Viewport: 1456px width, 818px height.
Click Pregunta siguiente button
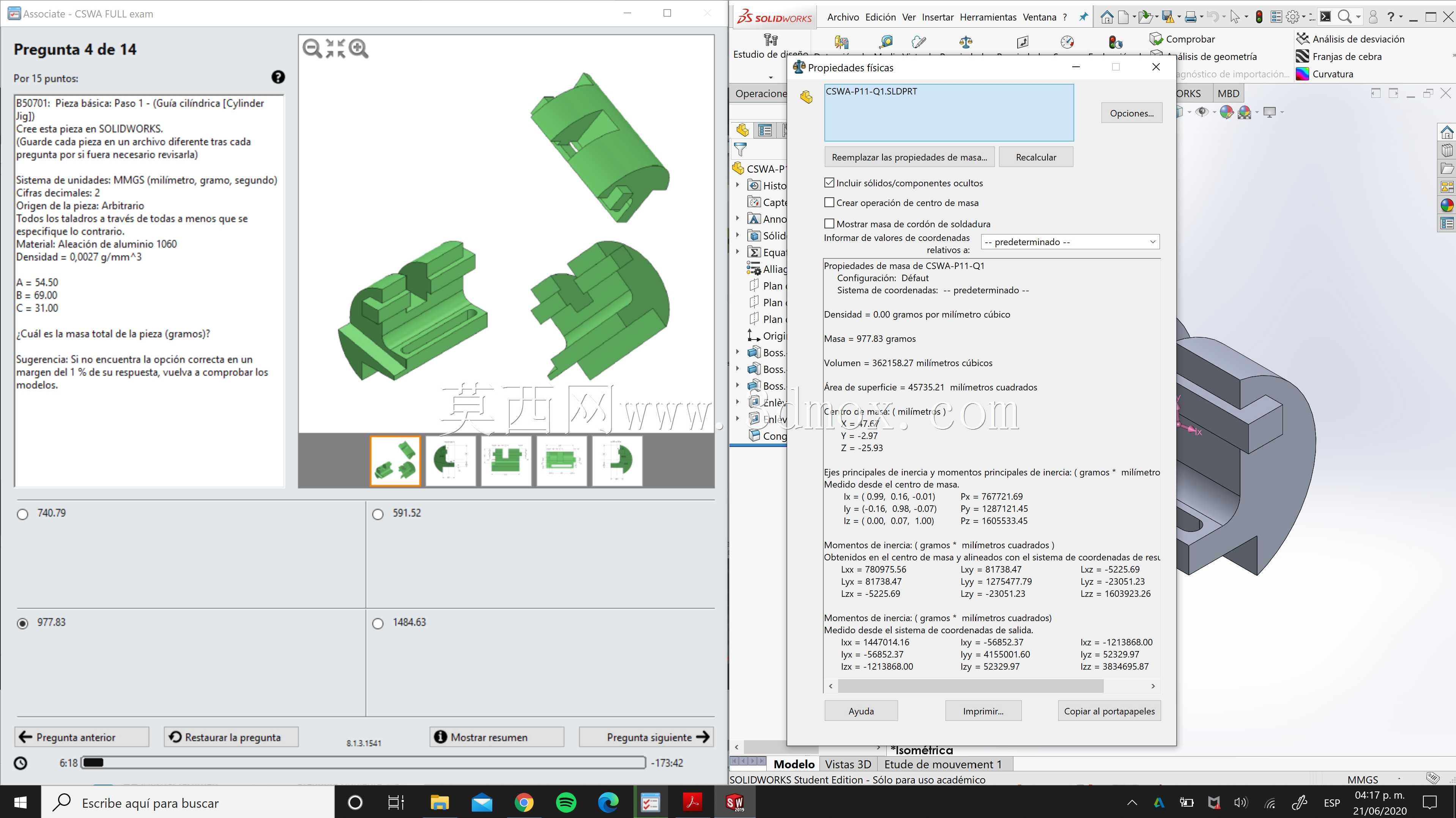coord(647,737)
